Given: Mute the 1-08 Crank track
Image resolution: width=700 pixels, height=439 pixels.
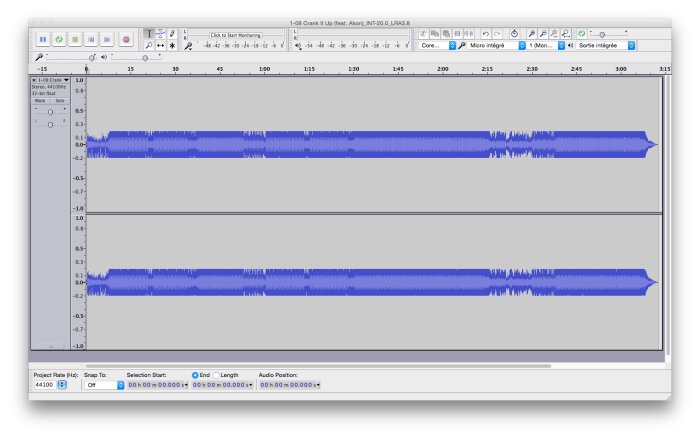Looking at the screenshot, I should coord(40,101).
